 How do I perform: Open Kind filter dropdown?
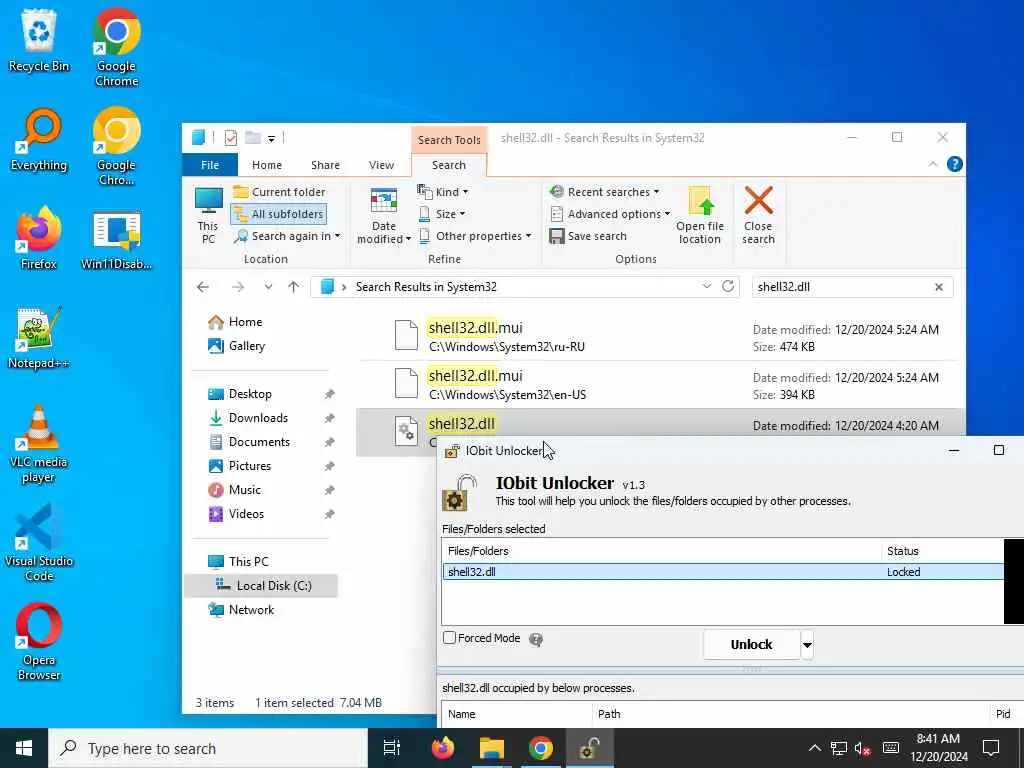443,192
